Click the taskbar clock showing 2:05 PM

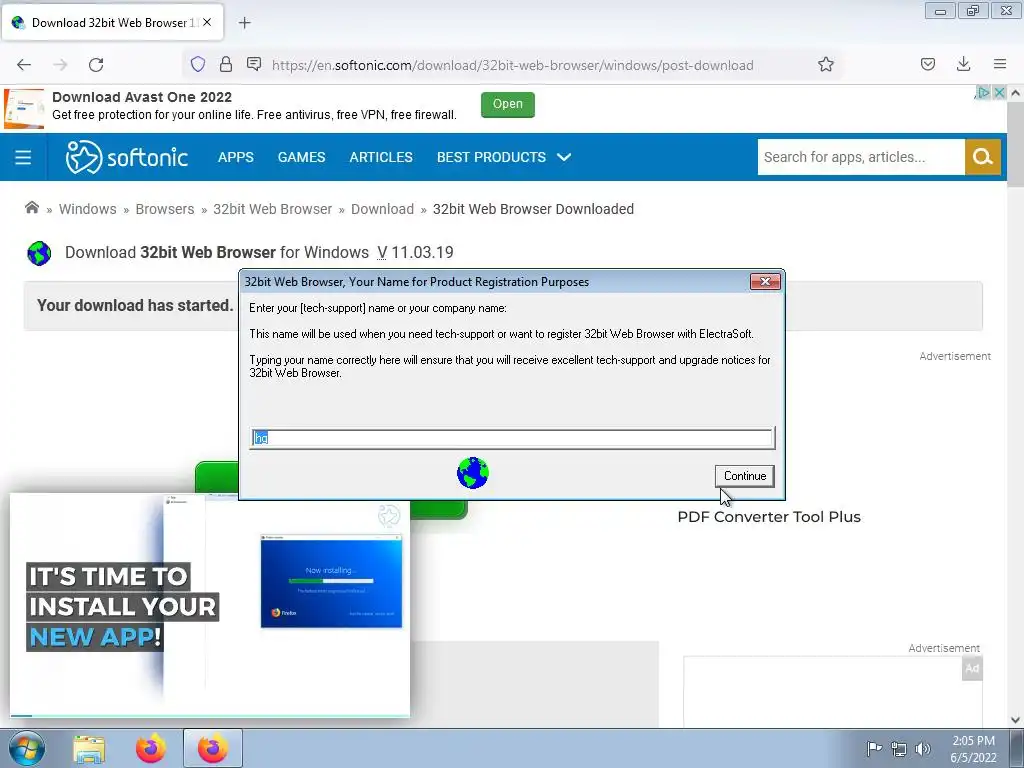click(x=973, y=749)
